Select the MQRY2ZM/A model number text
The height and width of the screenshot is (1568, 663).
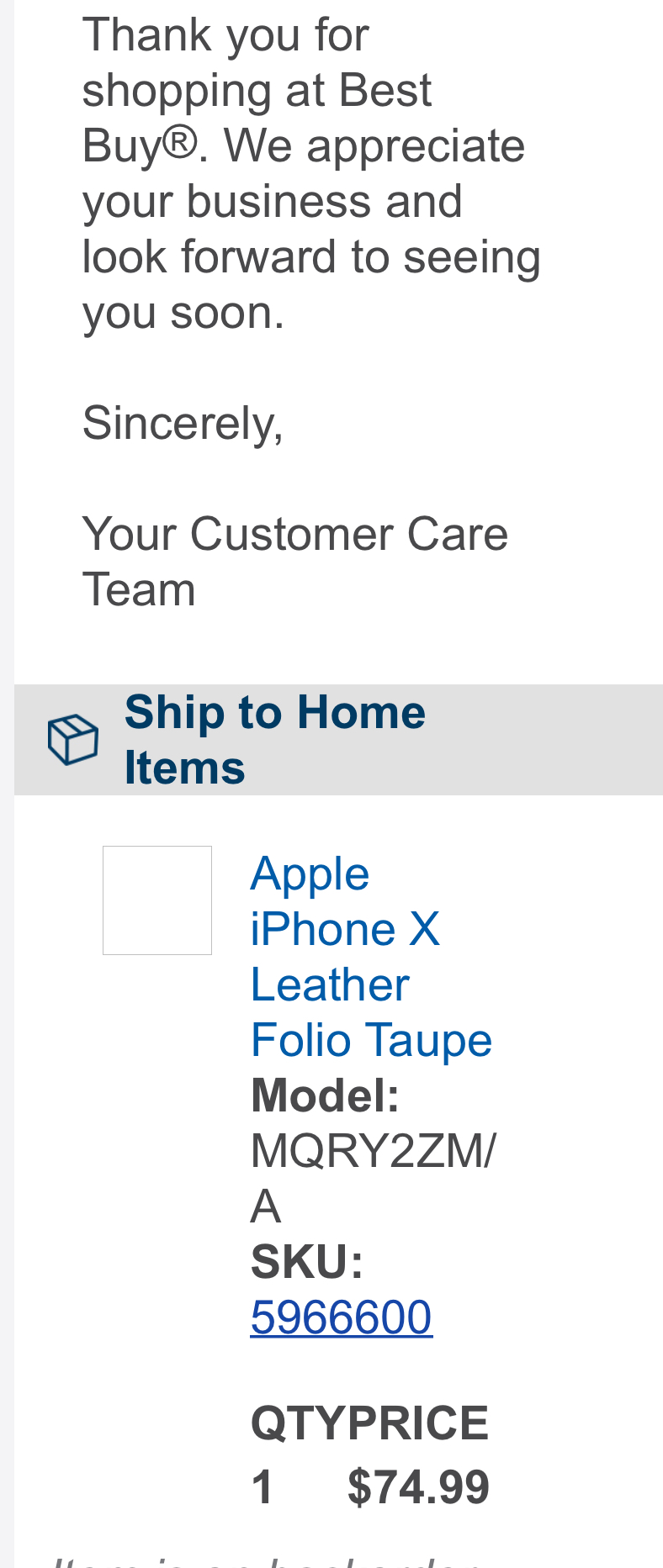coord(374,1178)
